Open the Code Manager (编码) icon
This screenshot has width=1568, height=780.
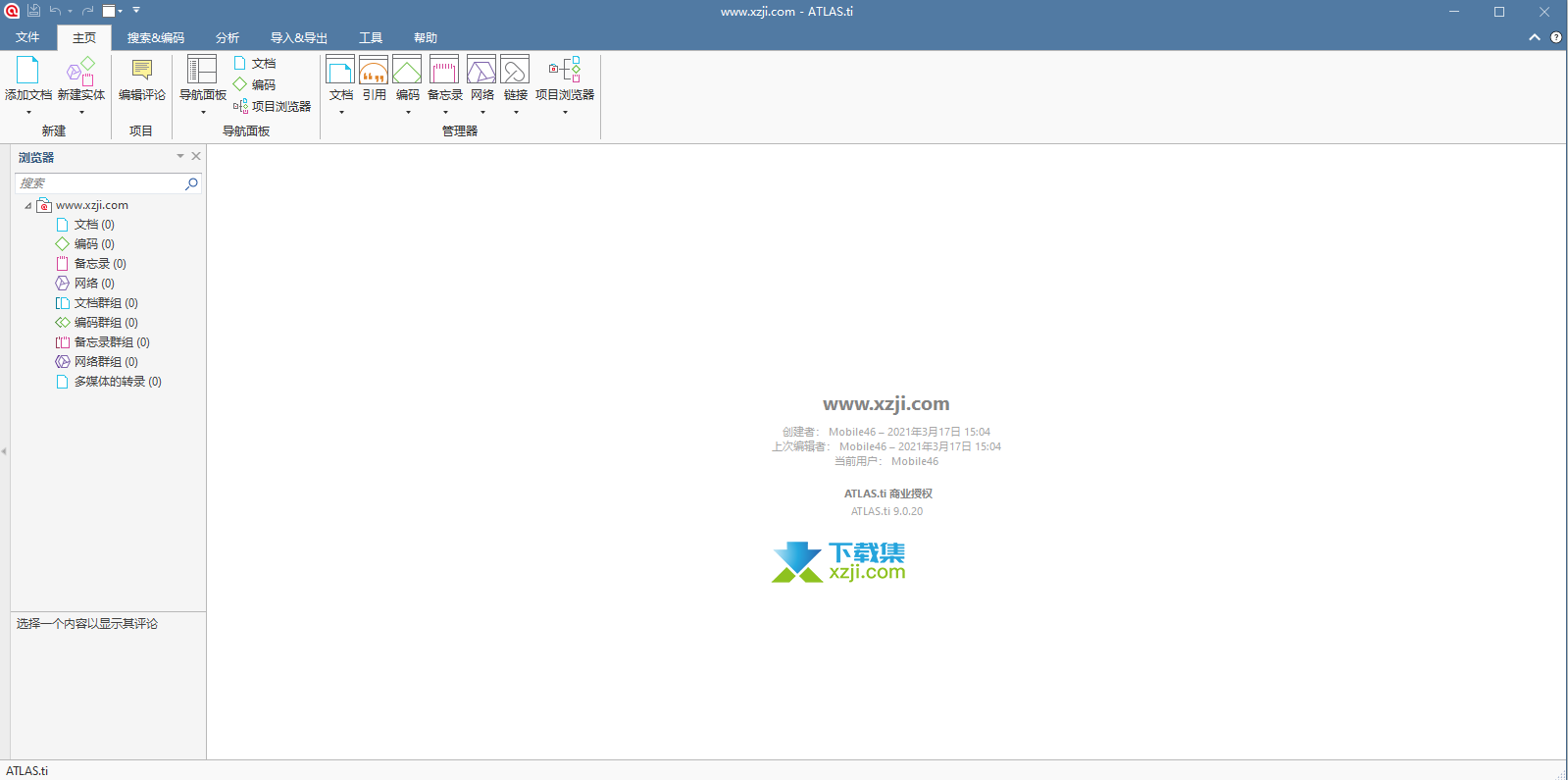click(x=407, y=70)
